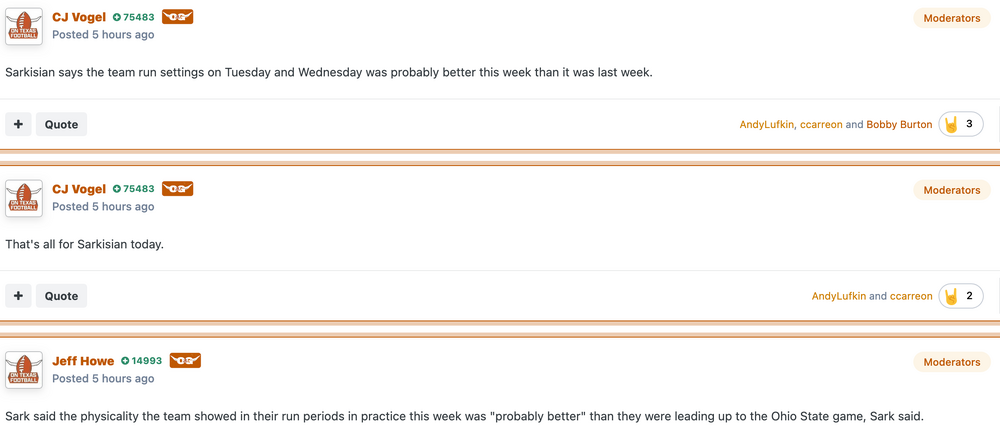This screenshot has width=1000, height=437.
Task: Open AndyLufkin's profile in the first post's reactions
Action: [767, 125]
